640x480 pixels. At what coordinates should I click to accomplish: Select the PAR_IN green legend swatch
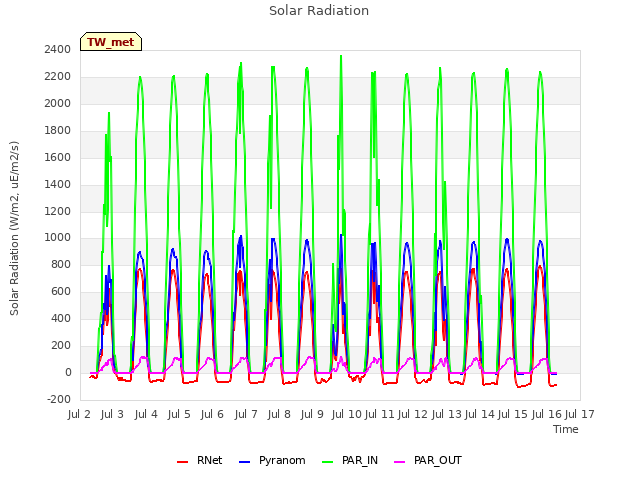tap(328, 462)
